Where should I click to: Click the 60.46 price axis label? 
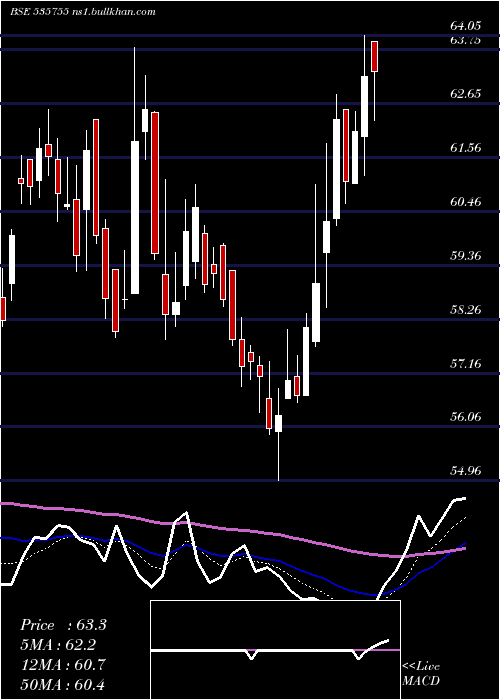466,202
